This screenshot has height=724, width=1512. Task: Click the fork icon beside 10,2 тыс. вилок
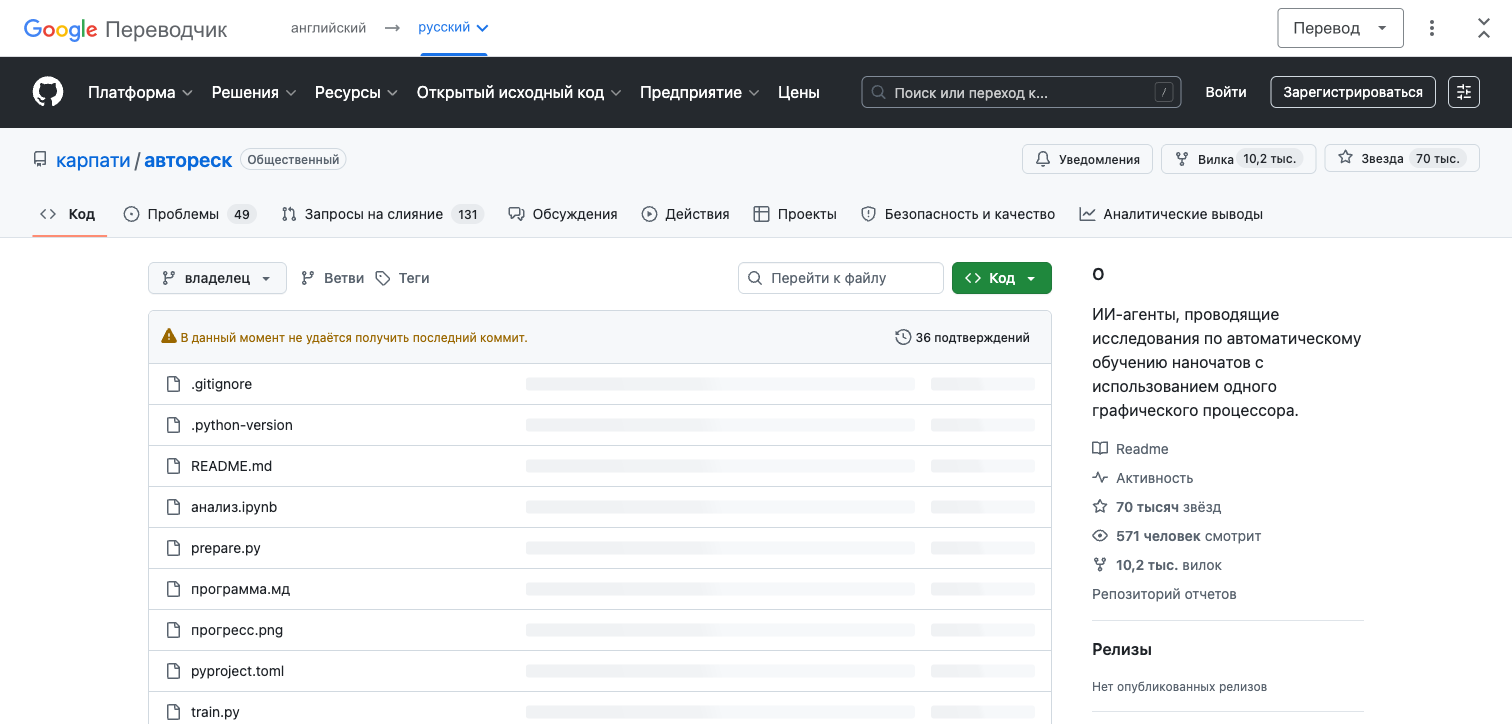pos(1100,565)
